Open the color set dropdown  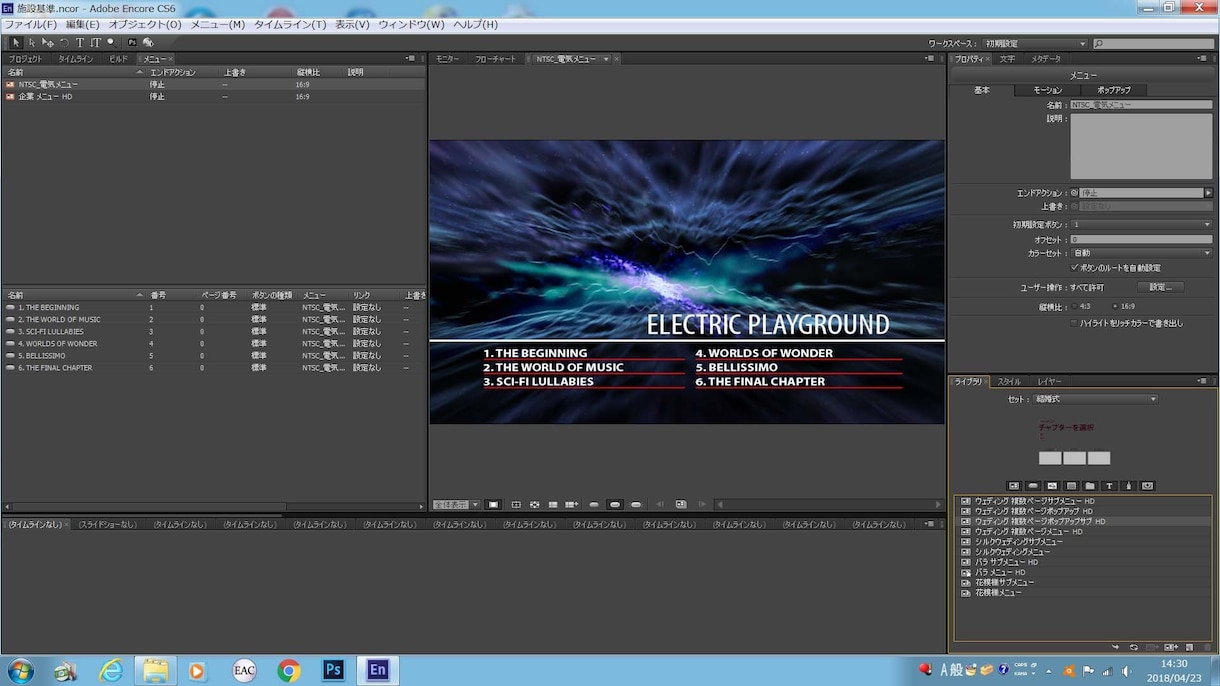pyautogui.click(x=1141, y=253)
